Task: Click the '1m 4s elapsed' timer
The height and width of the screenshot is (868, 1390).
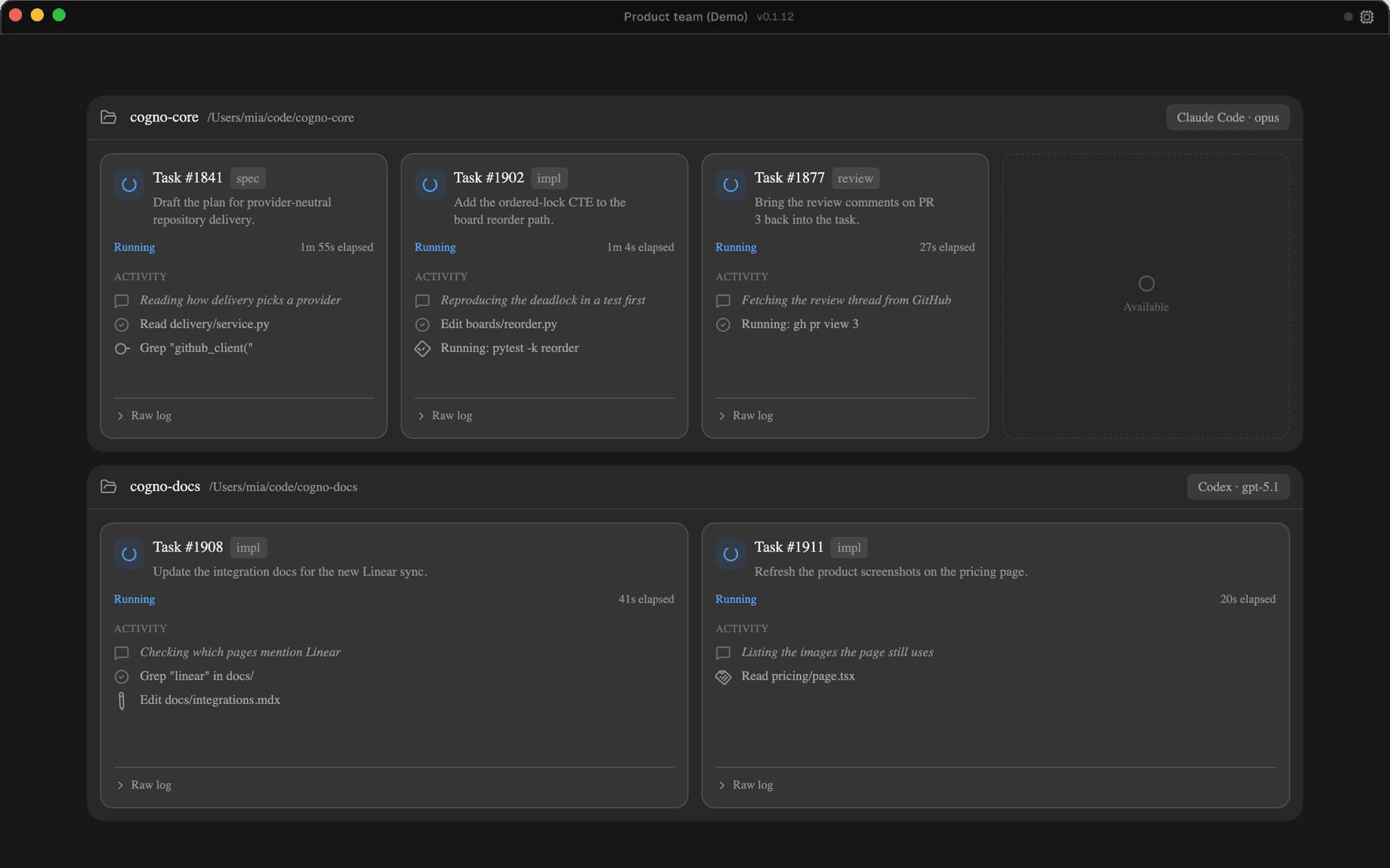Action: tap(641, 247)
